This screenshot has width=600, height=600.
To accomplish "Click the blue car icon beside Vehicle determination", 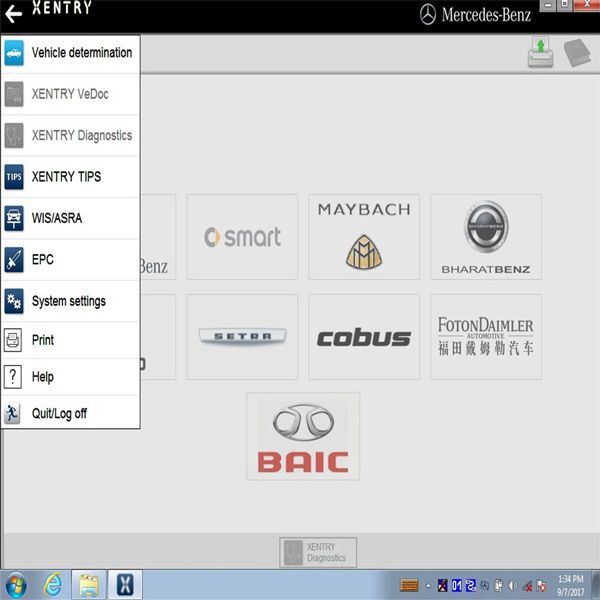I will (14, 53).
